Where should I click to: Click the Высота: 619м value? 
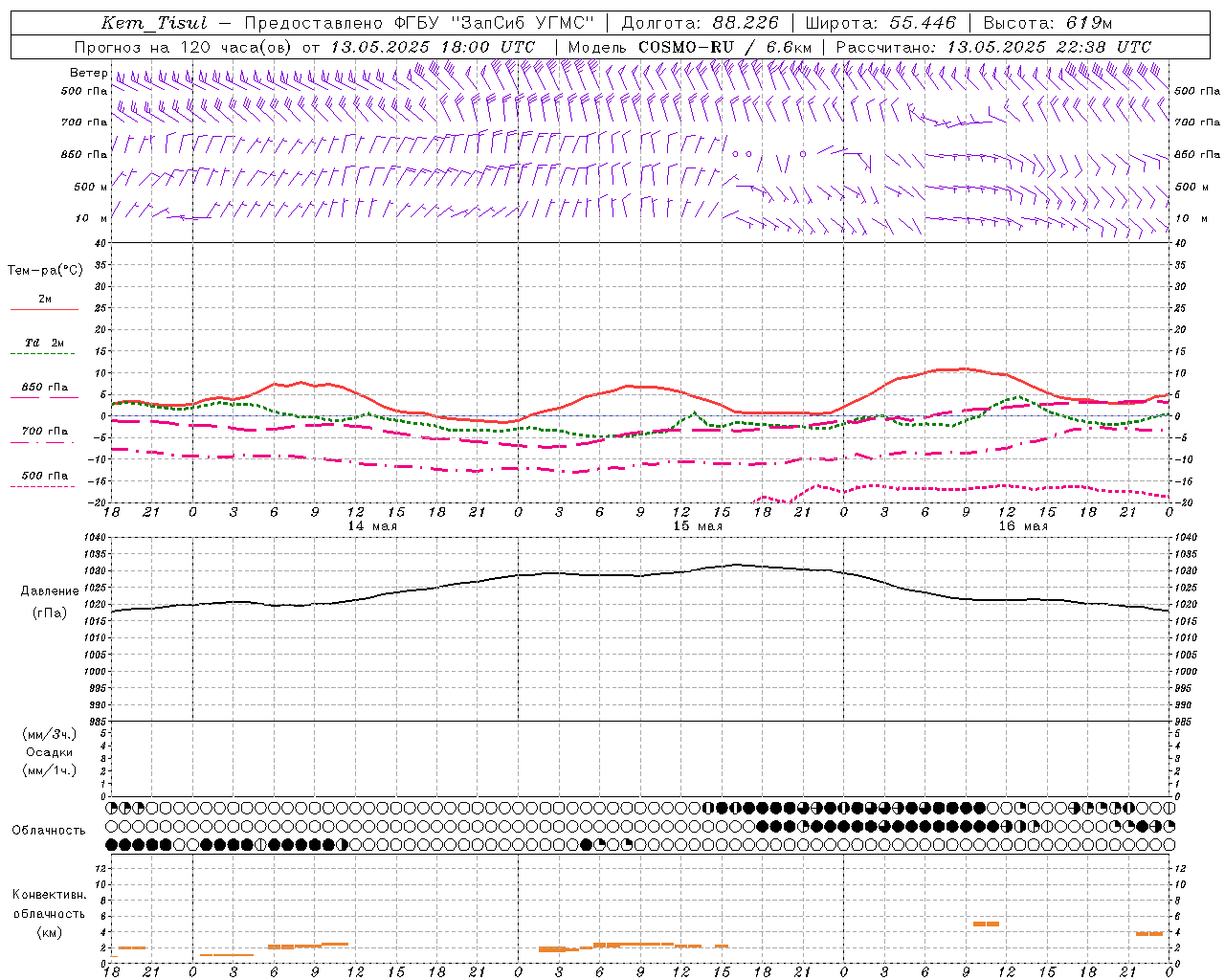click(x=1048, y=23)
